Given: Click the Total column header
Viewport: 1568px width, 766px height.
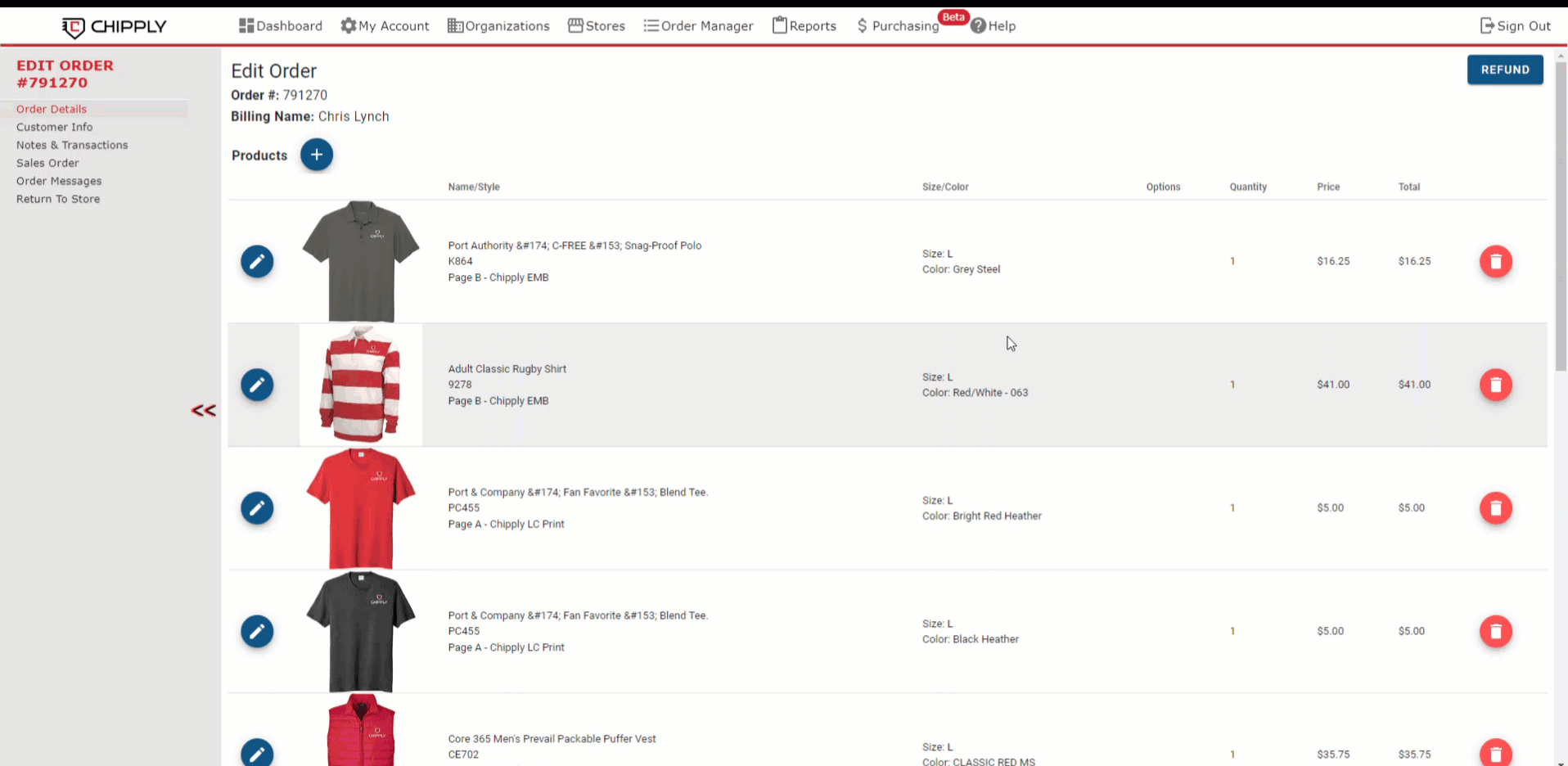Looking at the screenshot, I should click(1409, 187).
